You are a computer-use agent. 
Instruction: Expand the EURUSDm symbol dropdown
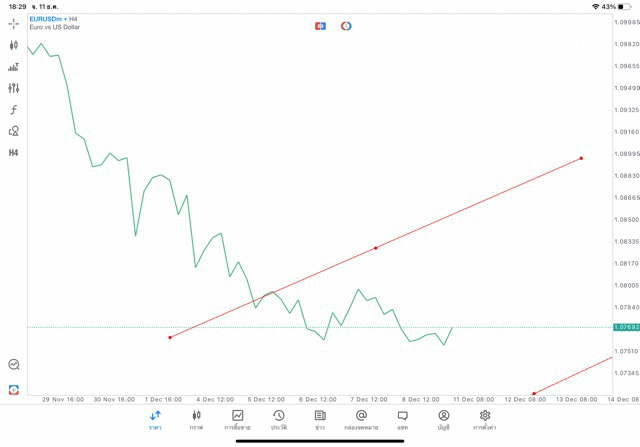point(48,19)
